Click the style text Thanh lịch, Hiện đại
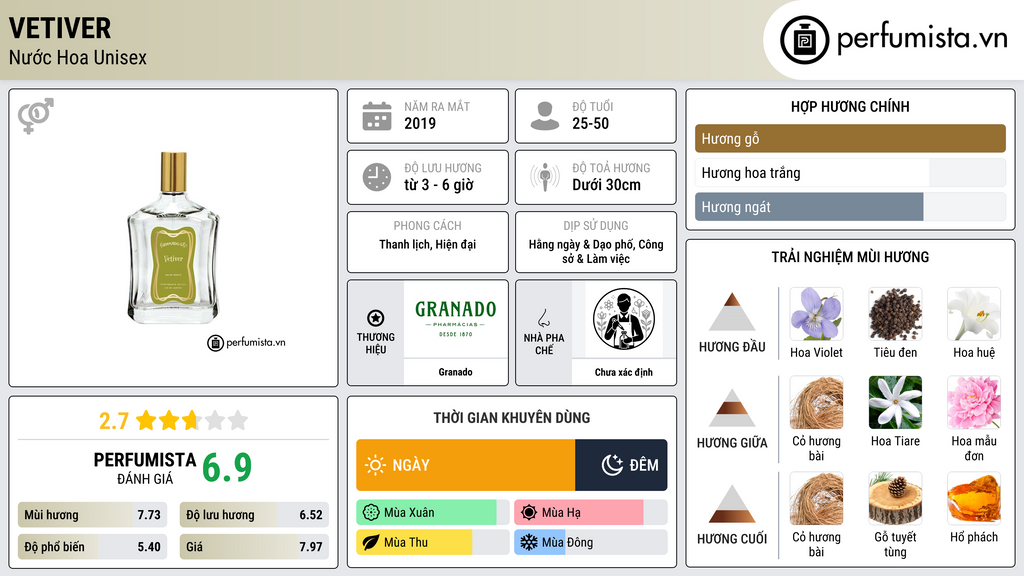Screen dimensions: 1024x576 pos(428,244)
